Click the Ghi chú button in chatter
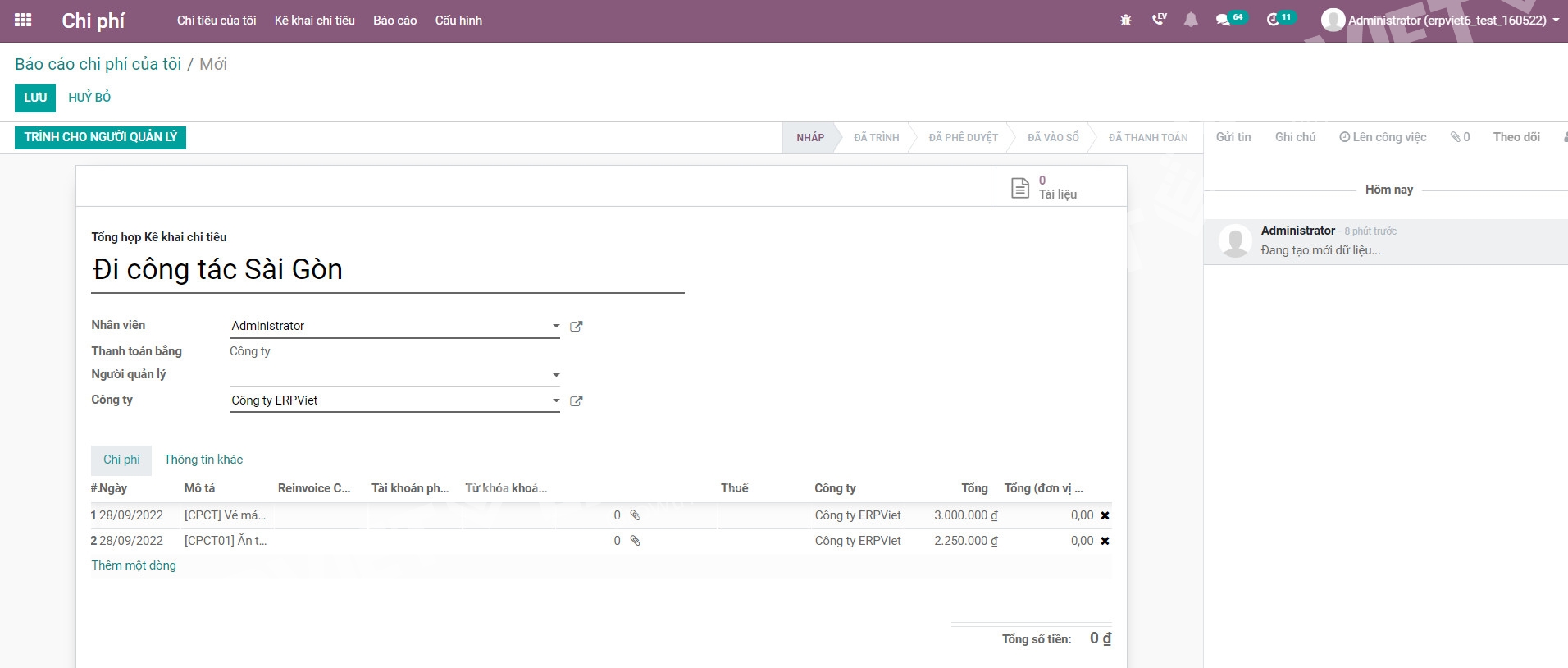This screenshot has width=1568, height=668. [x=1295, y=137]
